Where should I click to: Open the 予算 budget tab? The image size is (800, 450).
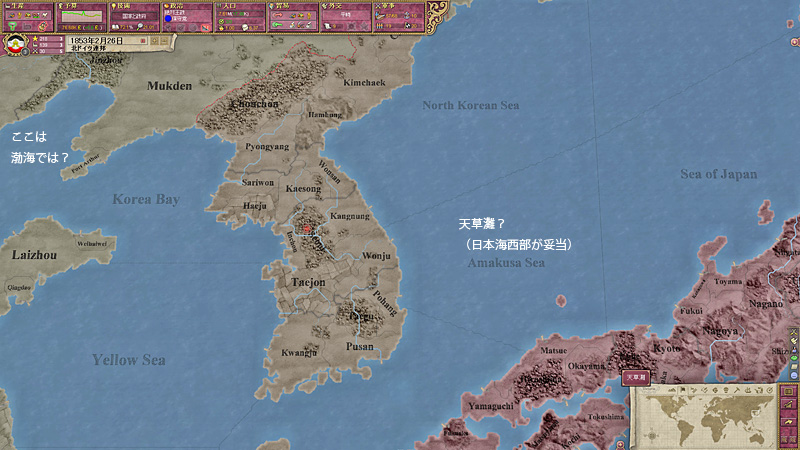pyautogui.click(x=82, y=17)
